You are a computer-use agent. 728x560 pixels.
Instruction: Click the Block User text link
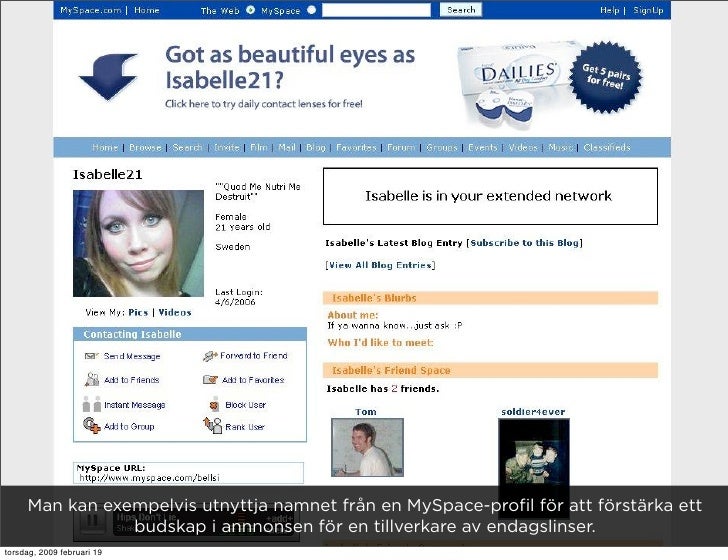[x=245, y=405]
